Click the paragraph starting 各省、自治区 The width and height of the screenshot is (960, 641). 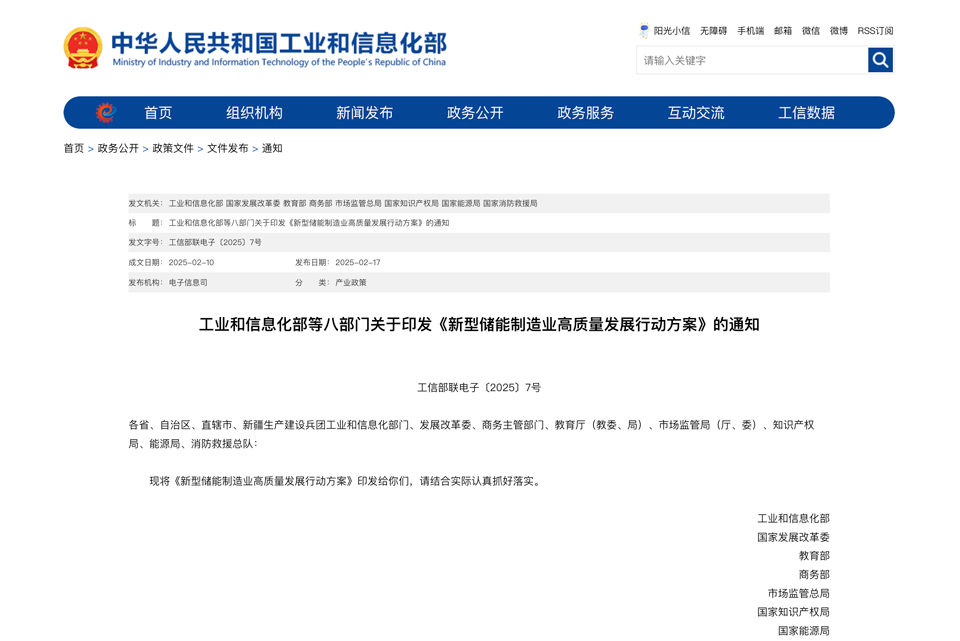pyautogui.click(x=471, y=434)
